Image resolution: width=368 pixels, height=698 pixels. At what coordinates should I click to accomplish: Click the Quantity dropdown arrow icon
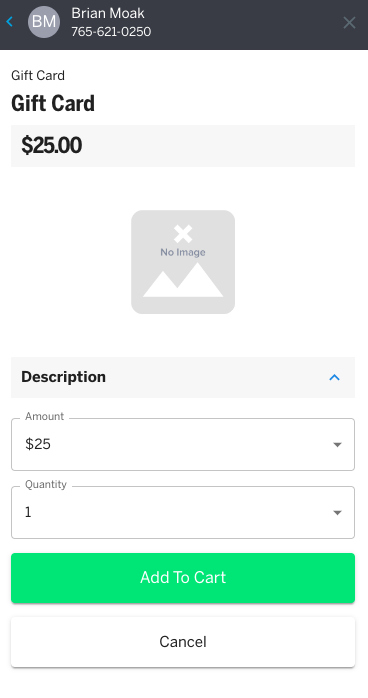337,512
